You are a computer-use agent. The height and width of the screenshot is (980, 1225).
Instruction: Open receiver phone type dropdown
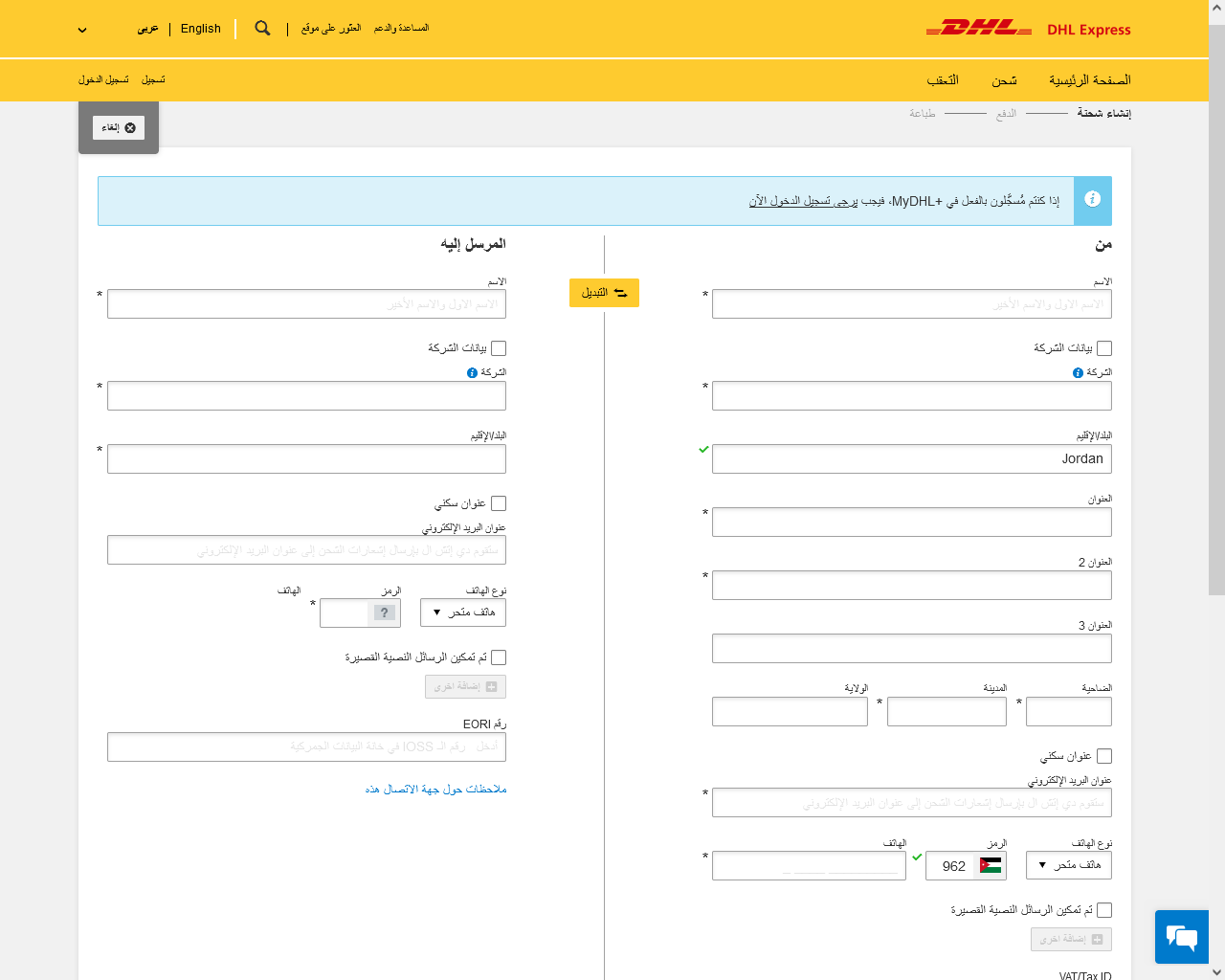pyautogui.click(x=463, y=612)
